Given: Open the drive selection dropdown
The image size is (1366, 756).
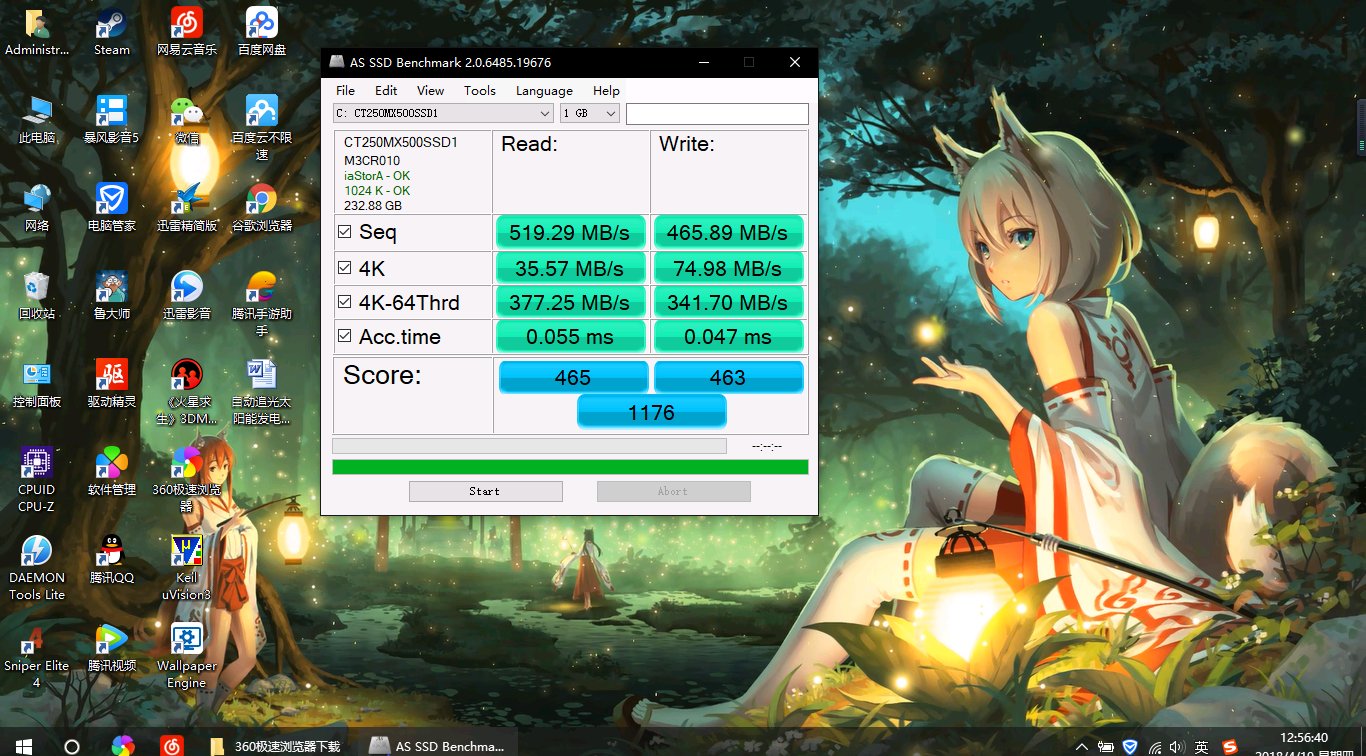Looking at the screenshot, I should click(443, 113).
